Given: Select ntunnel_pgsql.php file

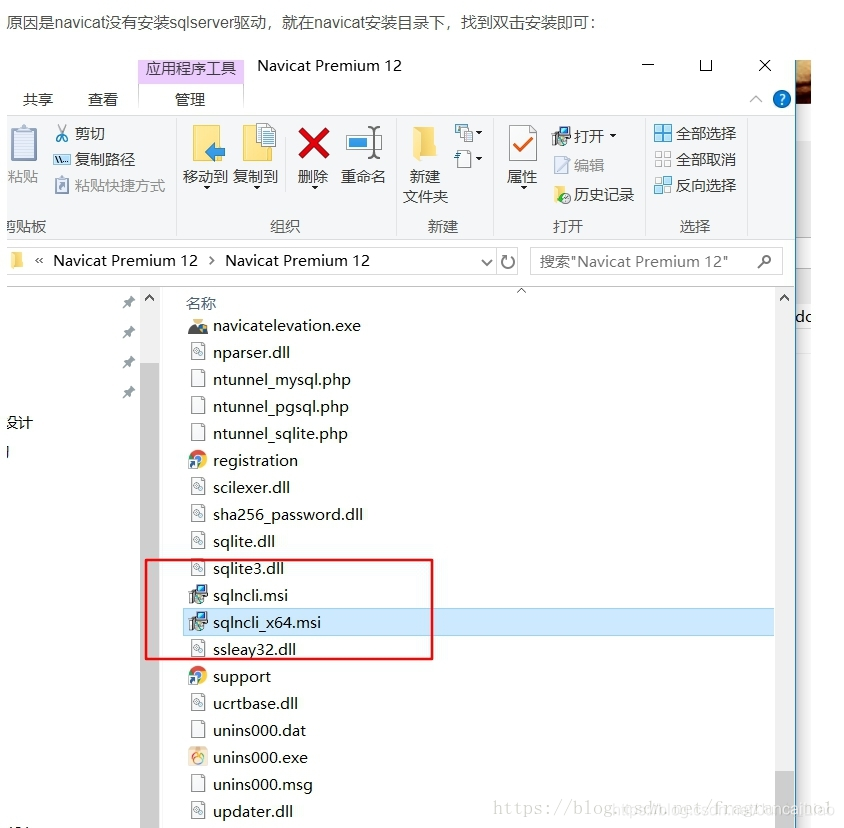Looking at the screenshot, I should (280, 406).
